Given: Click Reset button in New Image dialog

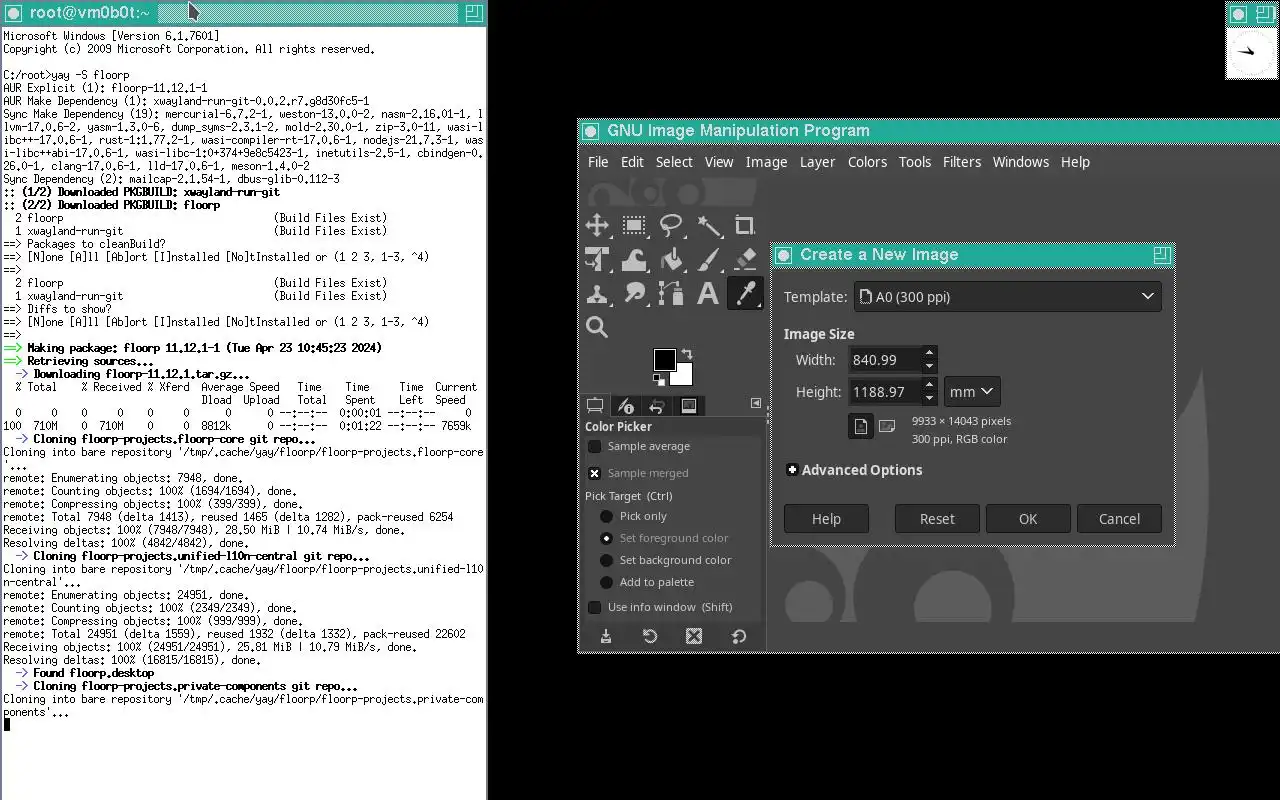Looking at the screenshot, I should 937,519.
